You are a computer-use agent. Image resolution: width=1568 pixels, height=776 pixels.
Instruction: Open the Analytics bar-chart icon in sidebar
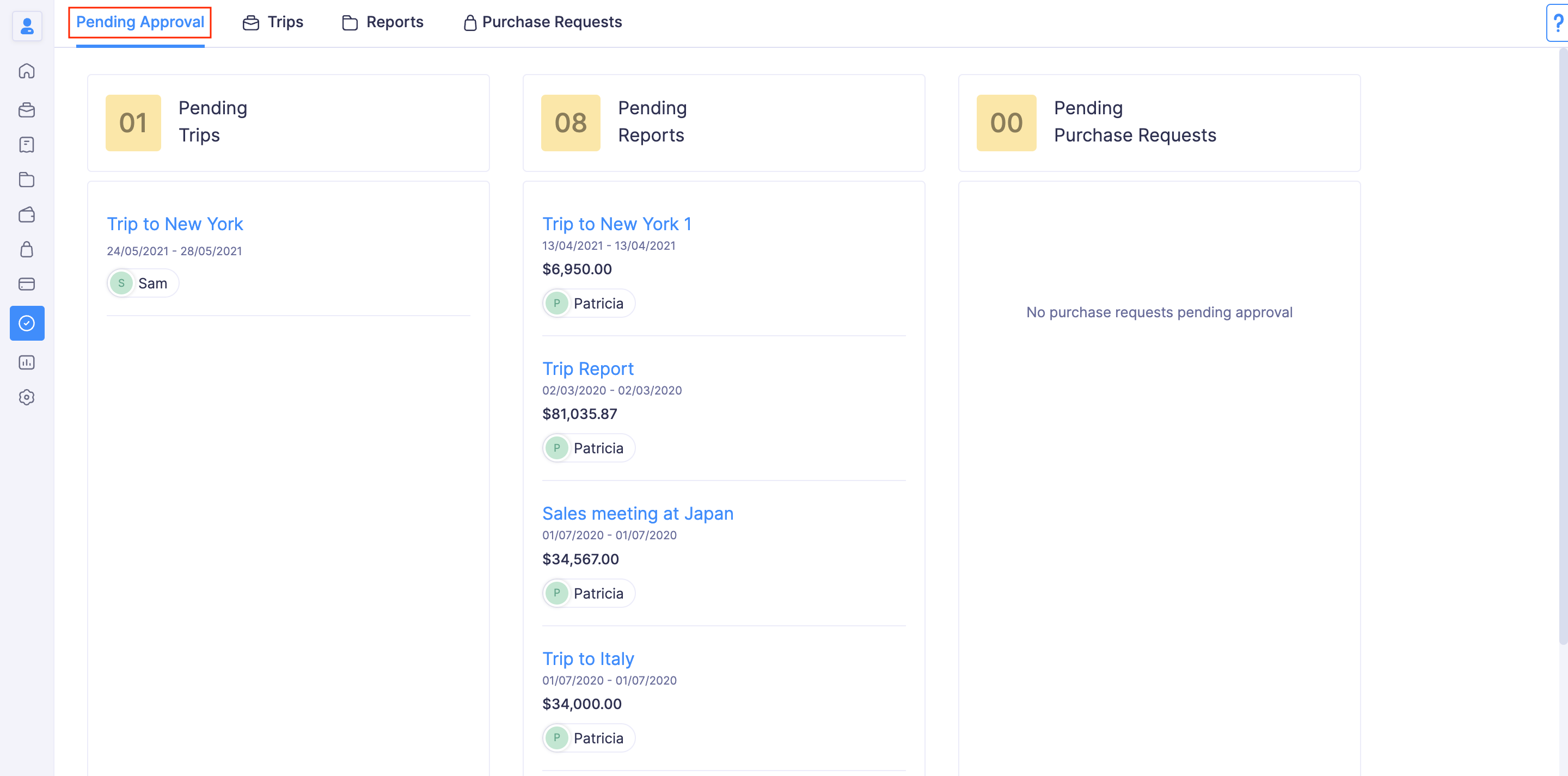click(x=27, y=362)
